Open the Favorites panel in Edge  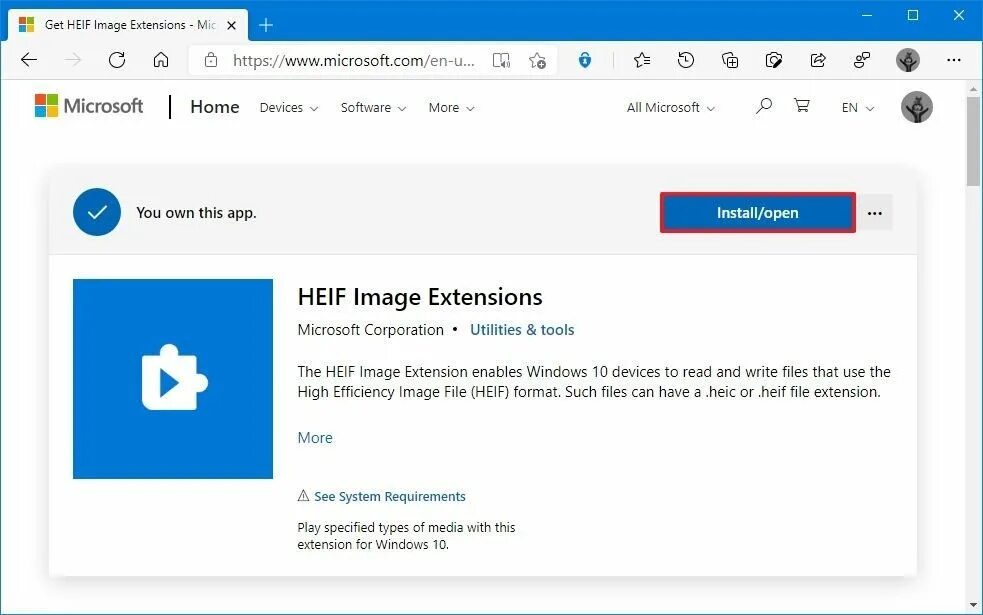click(640, 60)
